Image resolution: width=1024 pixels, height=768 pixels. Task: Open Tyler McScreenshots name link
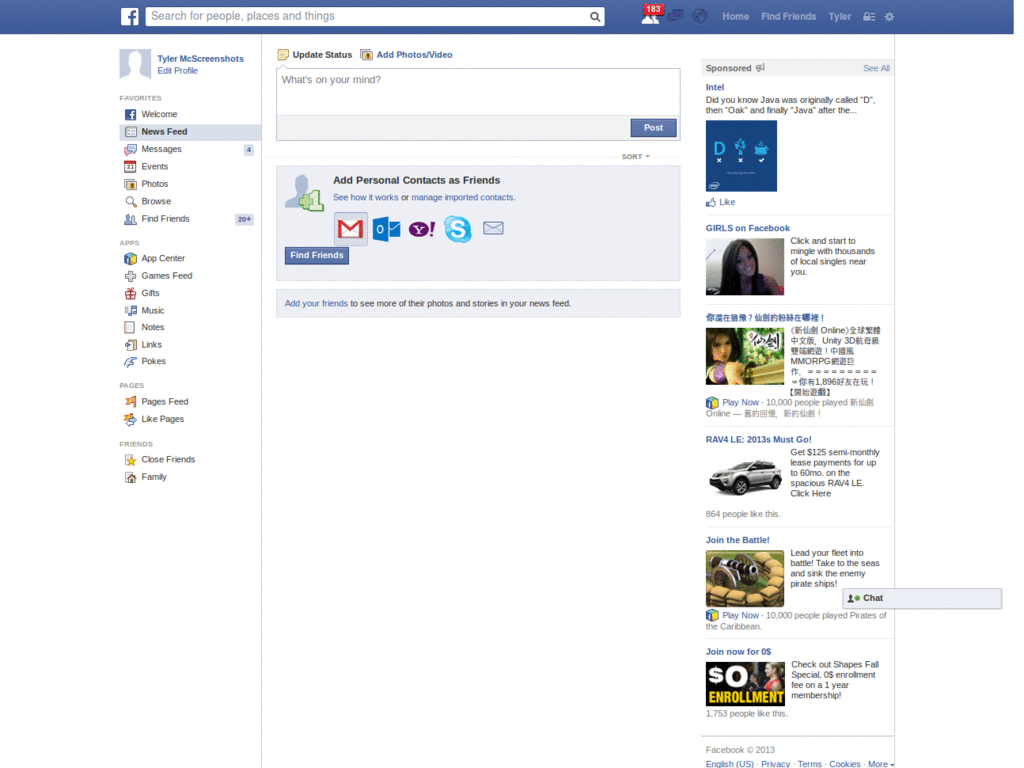(200, 59)
